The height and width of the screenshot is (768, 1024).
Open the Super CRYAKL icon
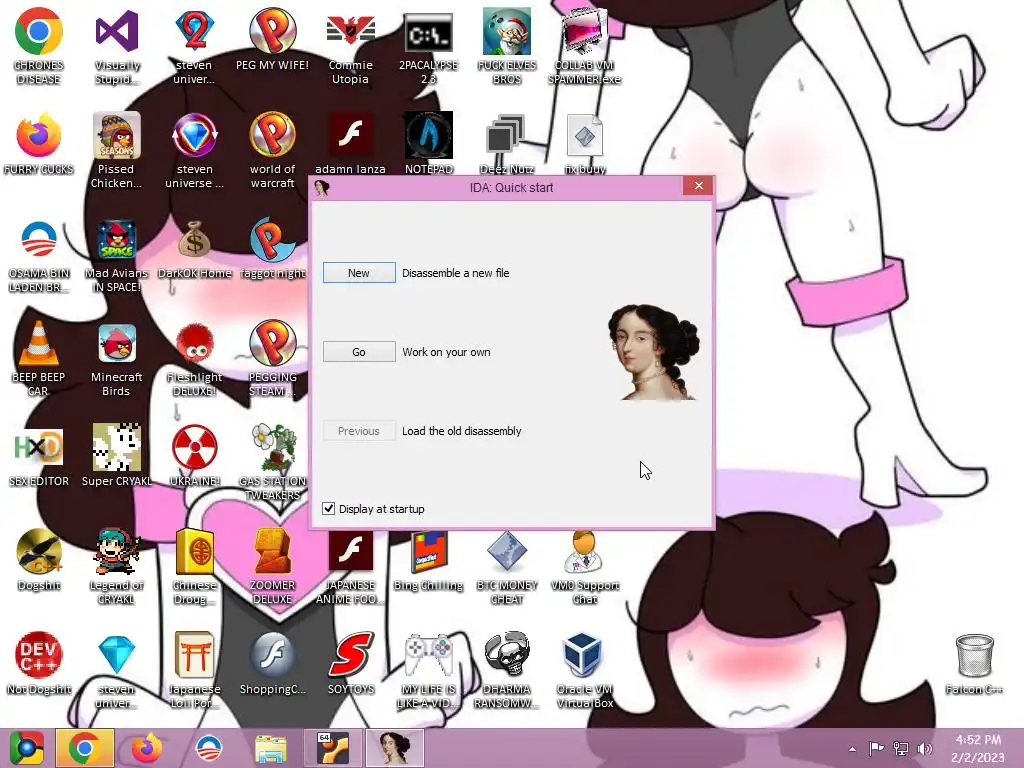pos(116,455)
